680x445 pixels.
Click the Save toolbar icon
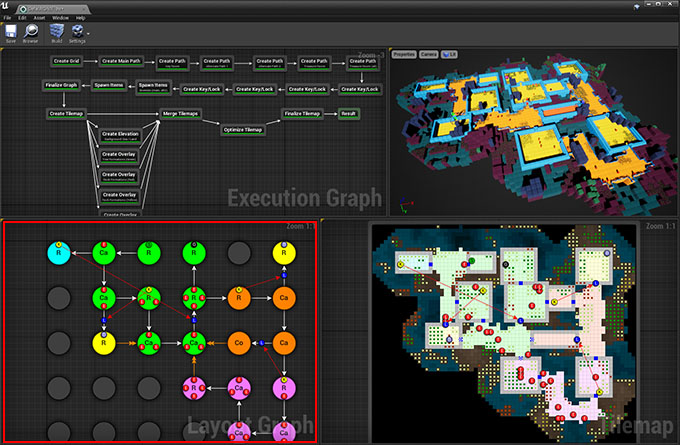tap(11, 31)
